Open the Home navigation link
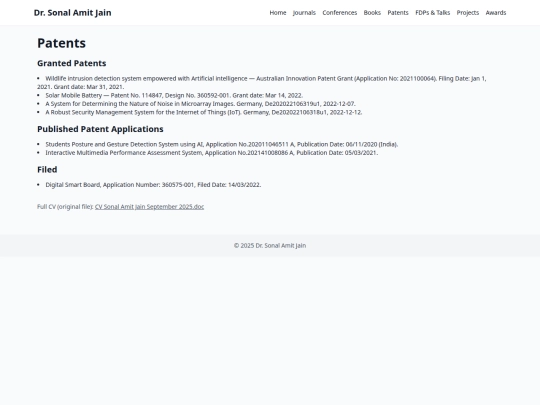This screenshot has height=405, width=540. pos(278,13)
